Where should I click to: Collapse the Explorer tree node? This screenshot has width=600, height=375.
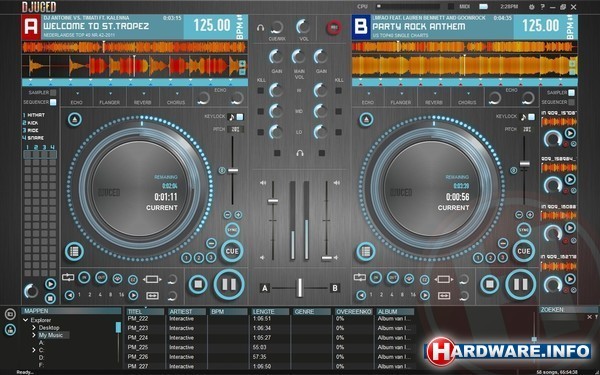[26, 320]
